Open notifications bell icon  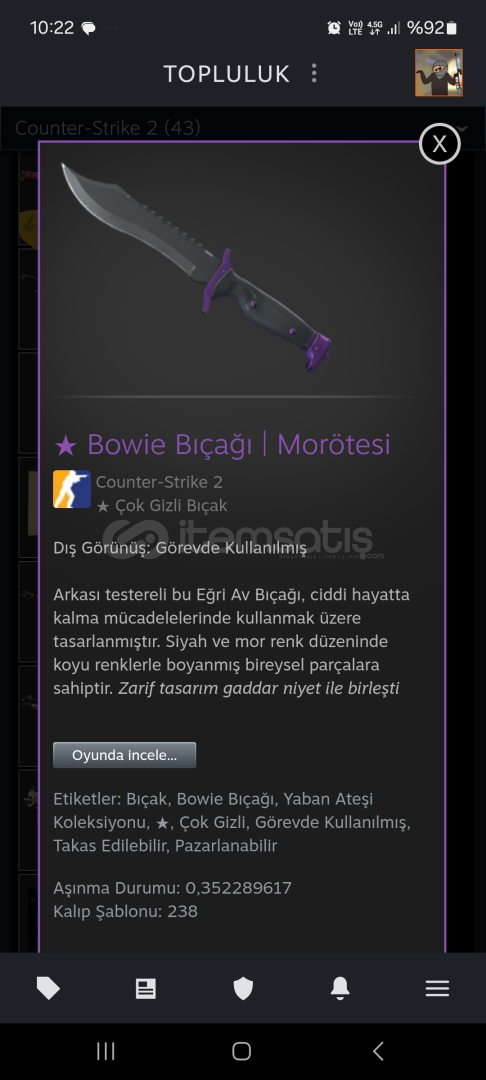coord(340,988)
